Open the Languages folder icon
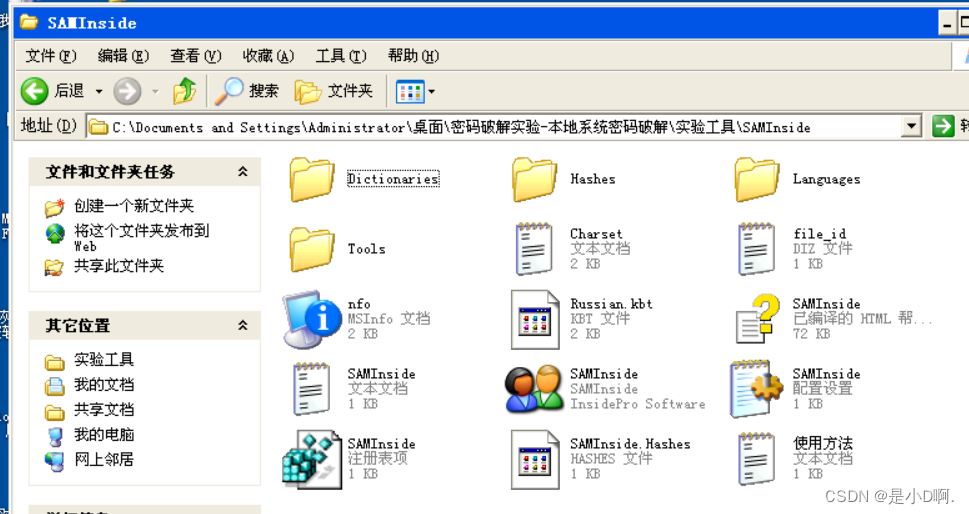This screenshot has height=514, width=969. click(757, 179)
